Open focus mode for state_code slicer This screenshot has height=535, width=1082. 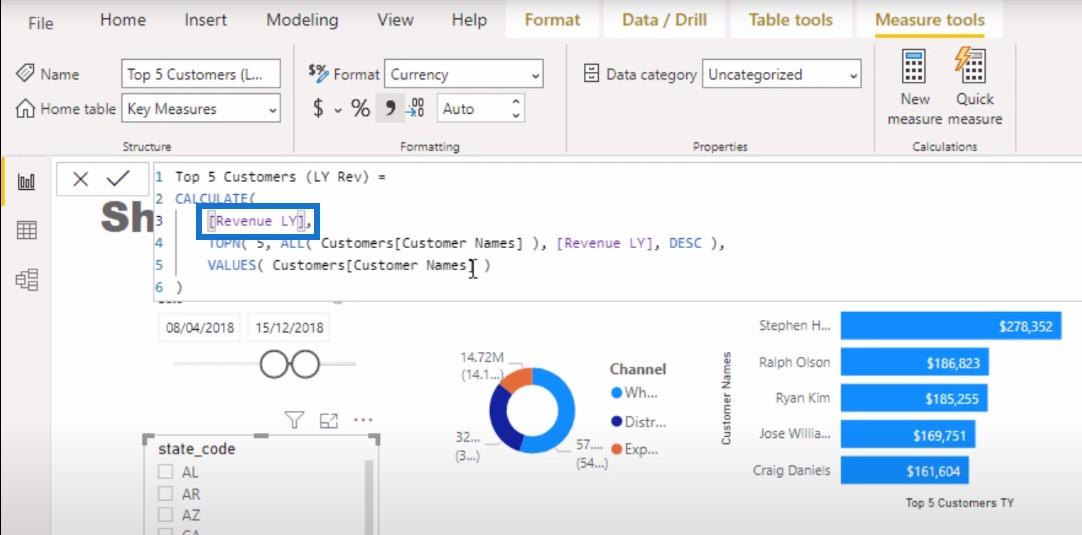328,420
